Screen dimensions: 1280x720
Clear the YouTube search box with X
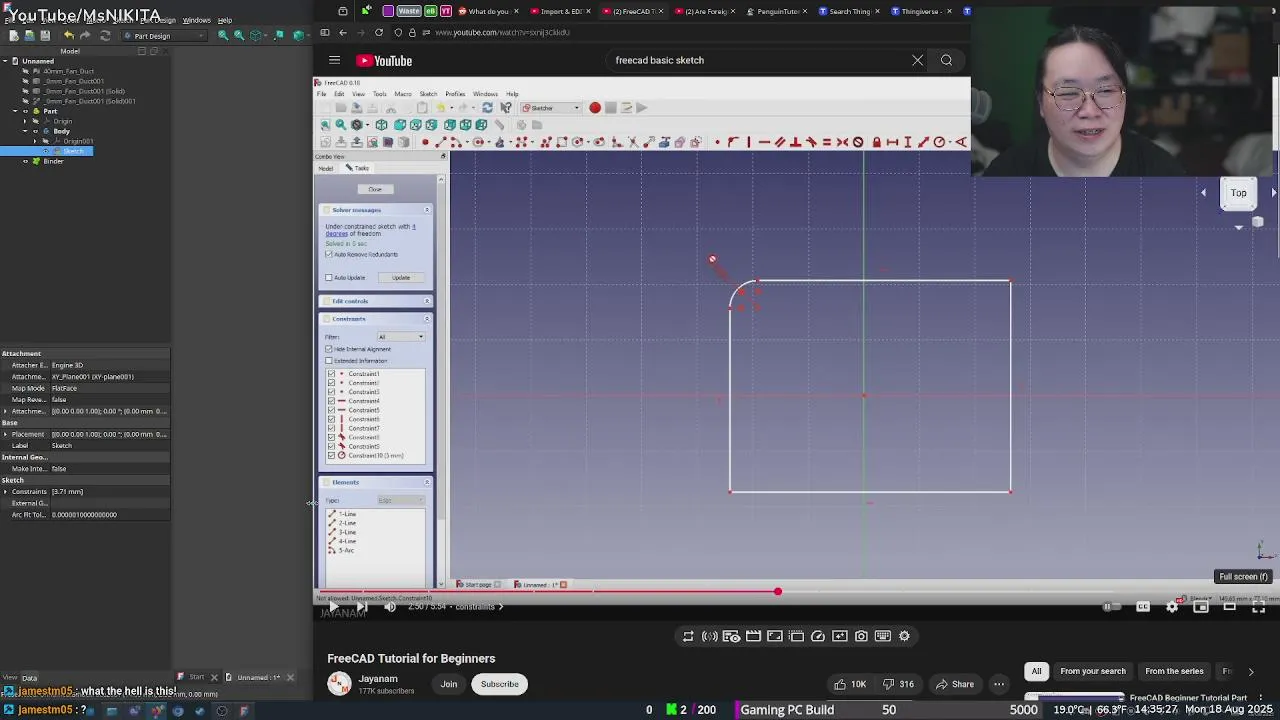tap(917, 60)
